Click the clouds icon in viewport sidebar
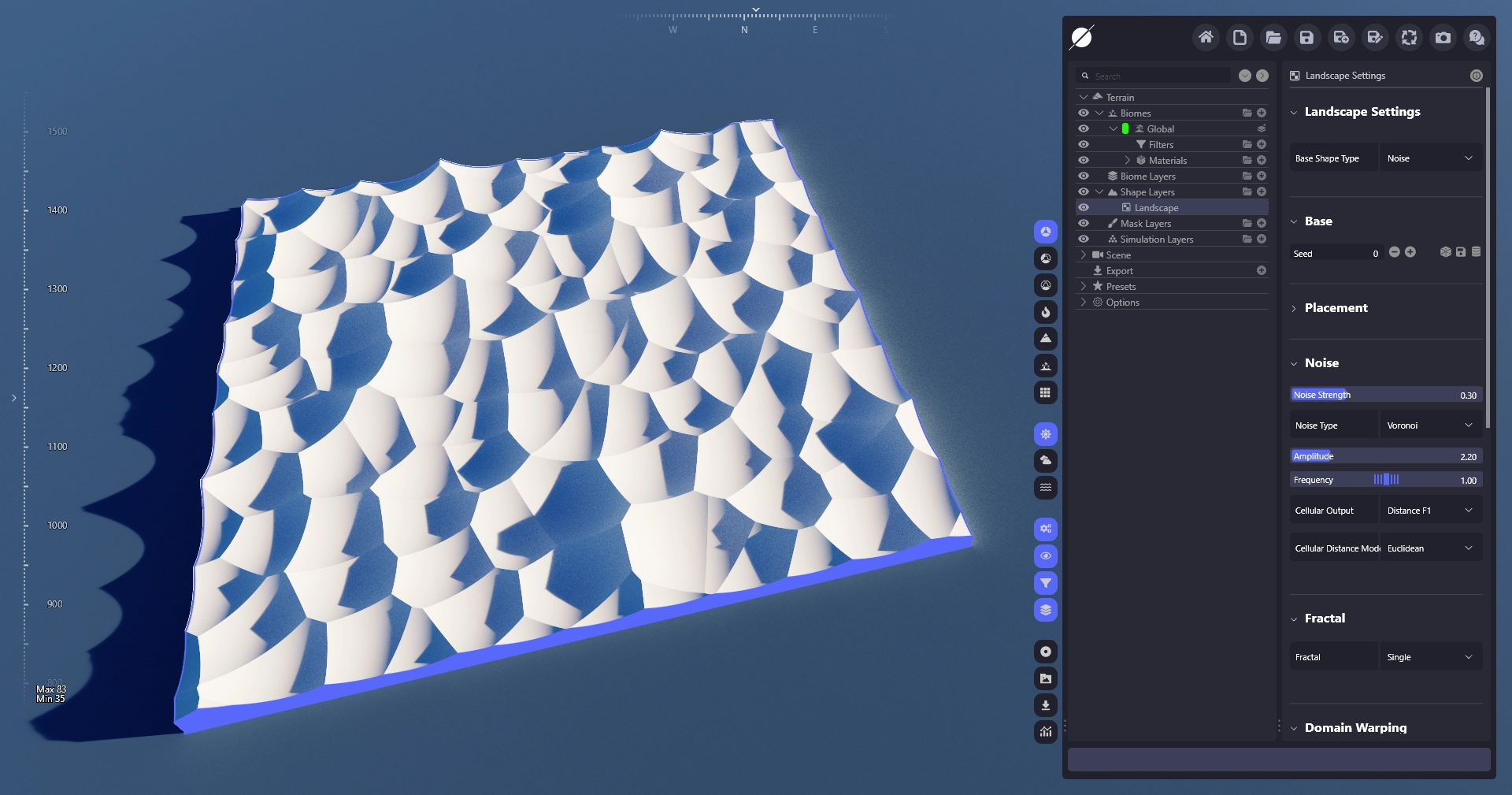 pyautogui.click(x=1045, y=461)
